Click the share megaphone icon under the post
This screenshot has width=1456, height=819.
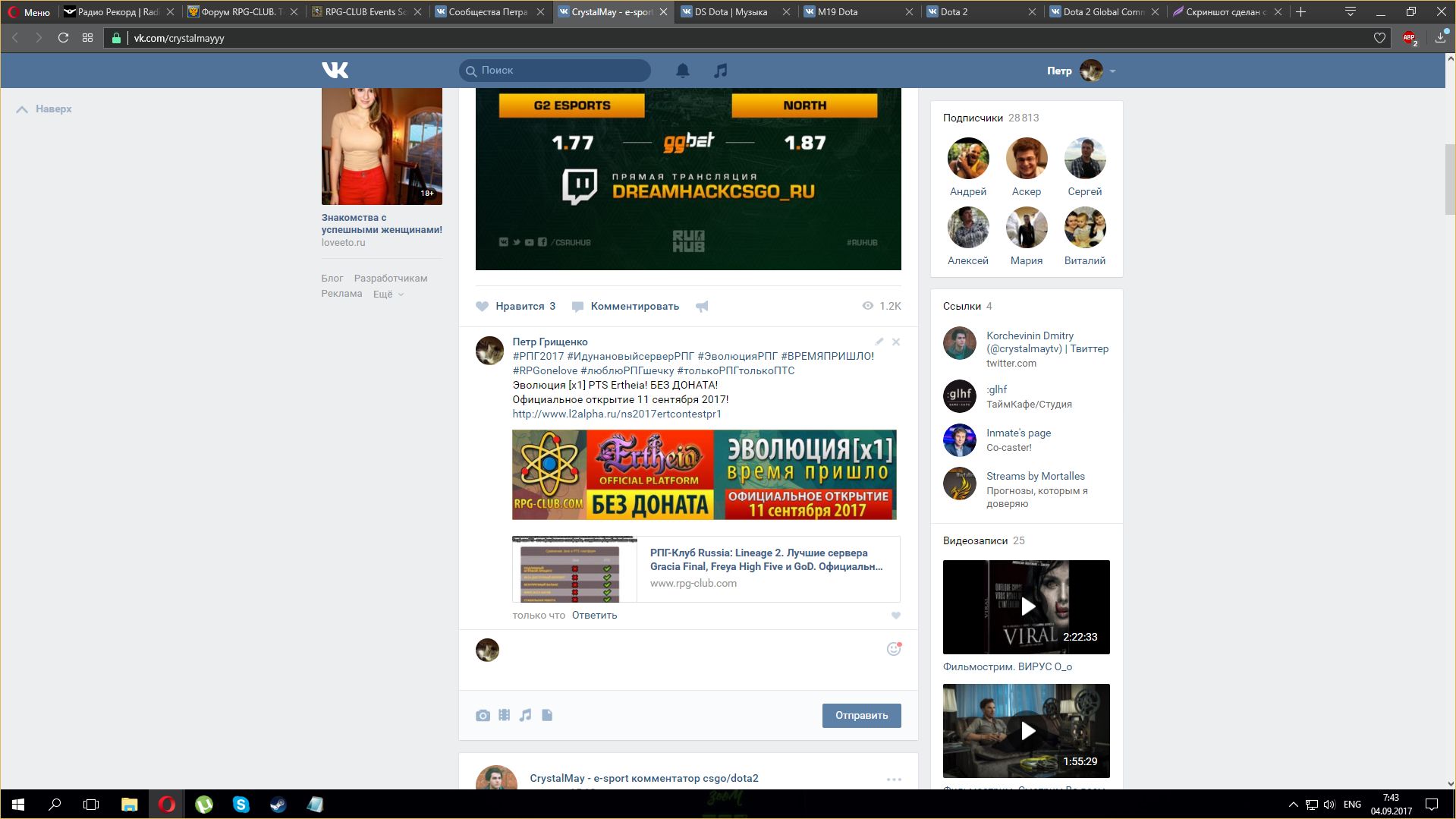tap(702, 307)
